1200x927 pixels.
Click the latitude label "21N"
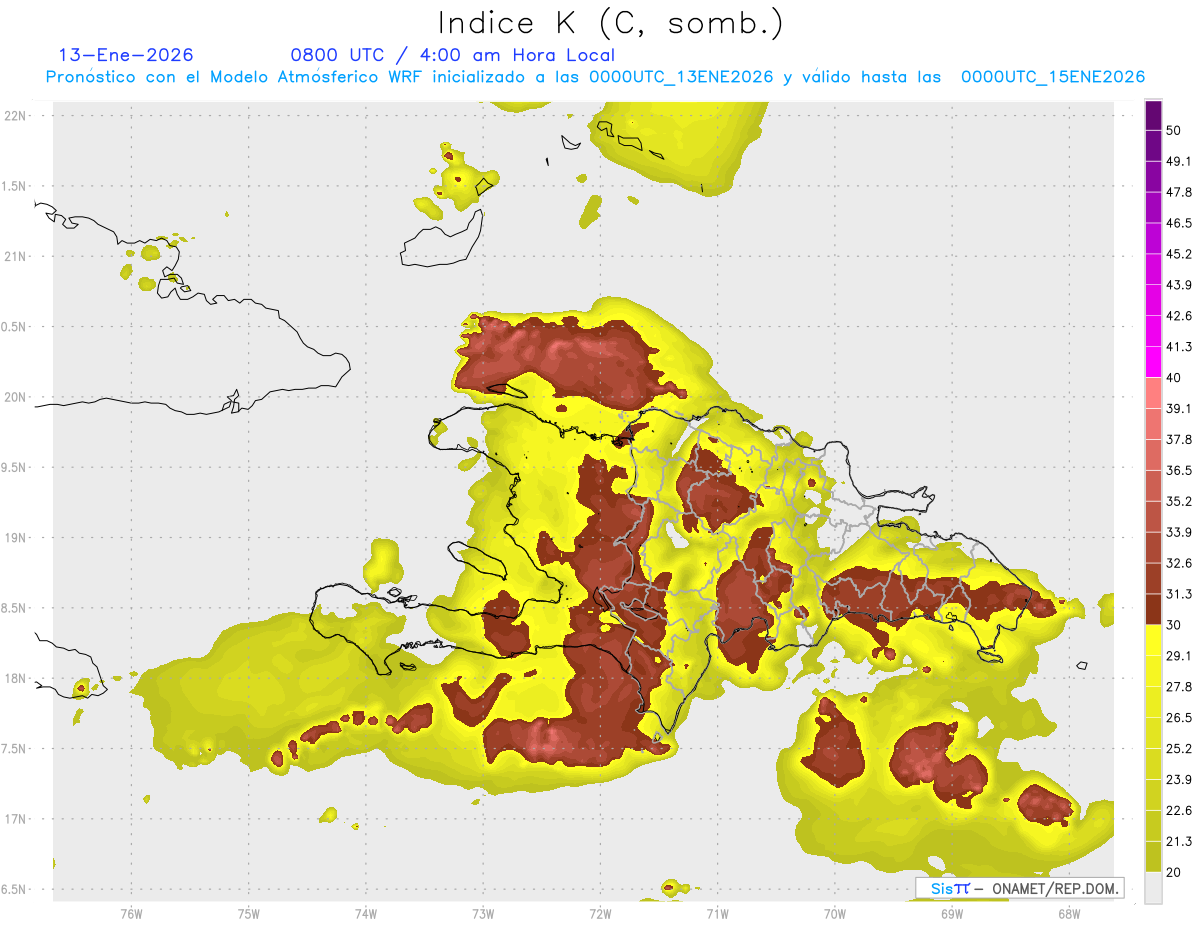15,256
